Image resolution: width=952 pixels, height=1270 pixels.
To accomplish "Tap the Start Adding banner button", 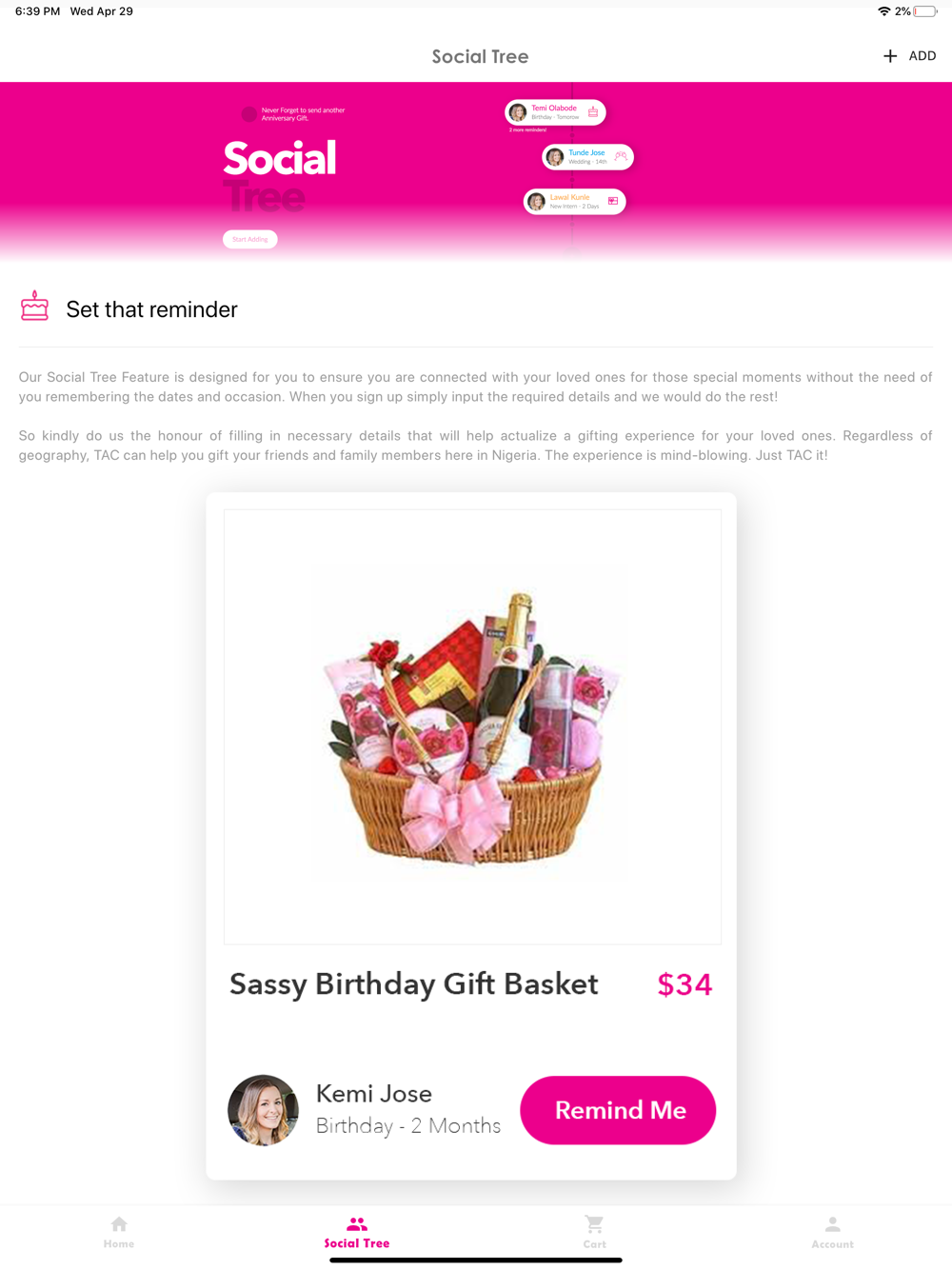I will coord(250,239).
